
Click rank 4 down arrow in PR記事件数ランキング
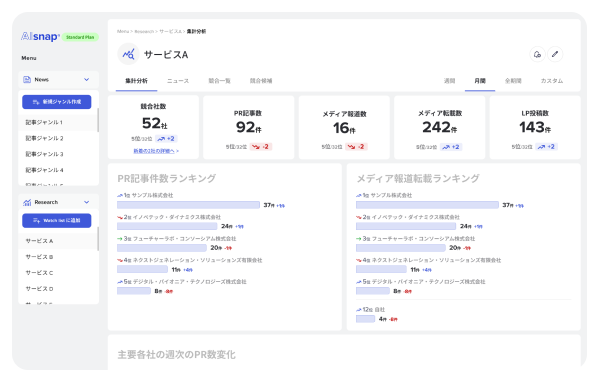(120, 260)
